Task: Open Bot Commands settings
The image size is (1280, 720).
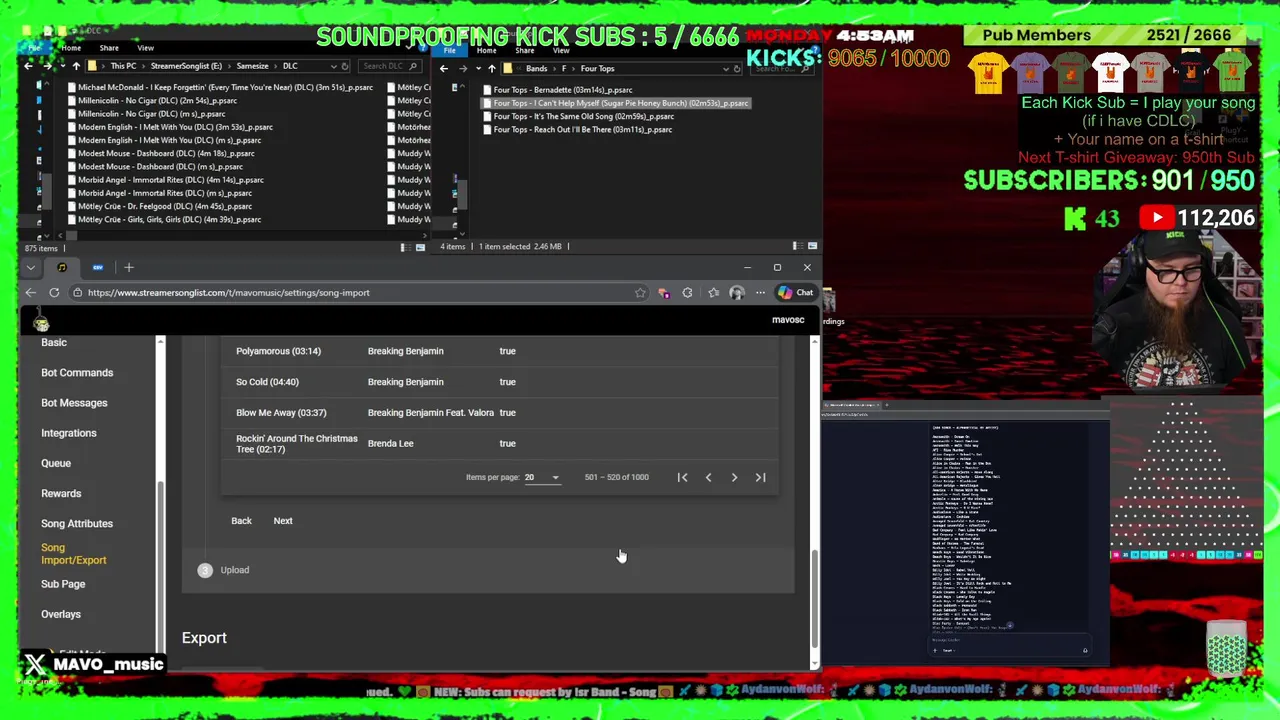Action: pyautogui.click(x=77, y=372)
